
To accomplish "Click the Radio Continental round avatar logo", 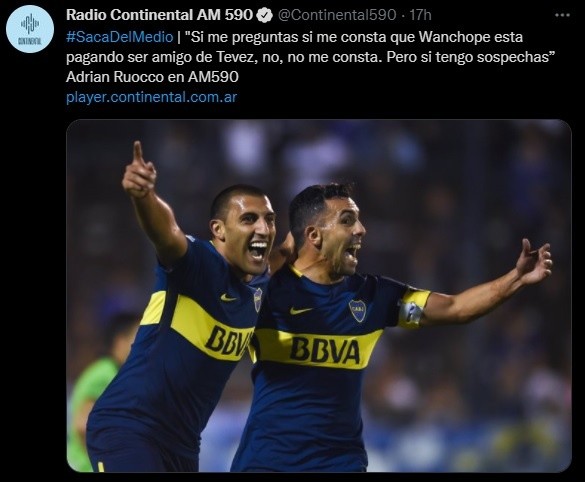I will click(30, 29).
